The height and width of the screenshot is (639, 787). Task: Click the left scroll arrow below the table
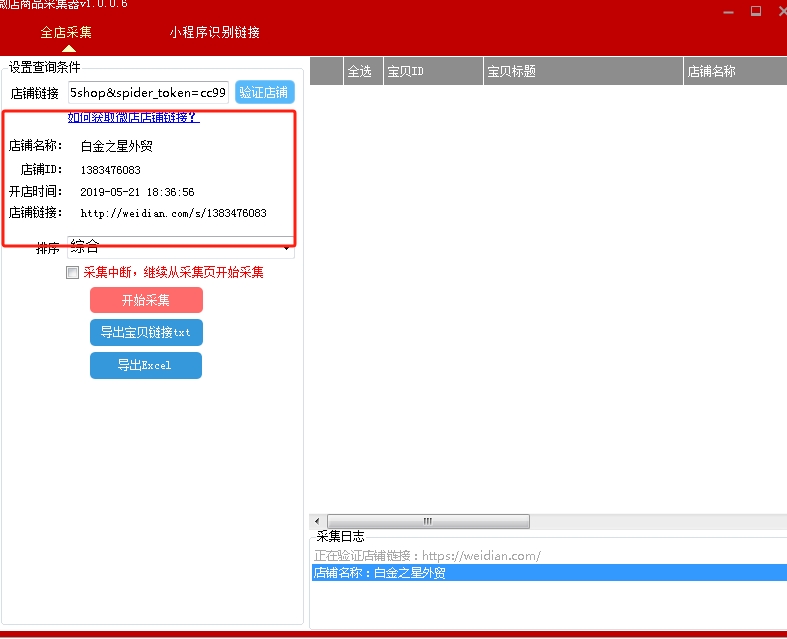(x=317, y=521)
